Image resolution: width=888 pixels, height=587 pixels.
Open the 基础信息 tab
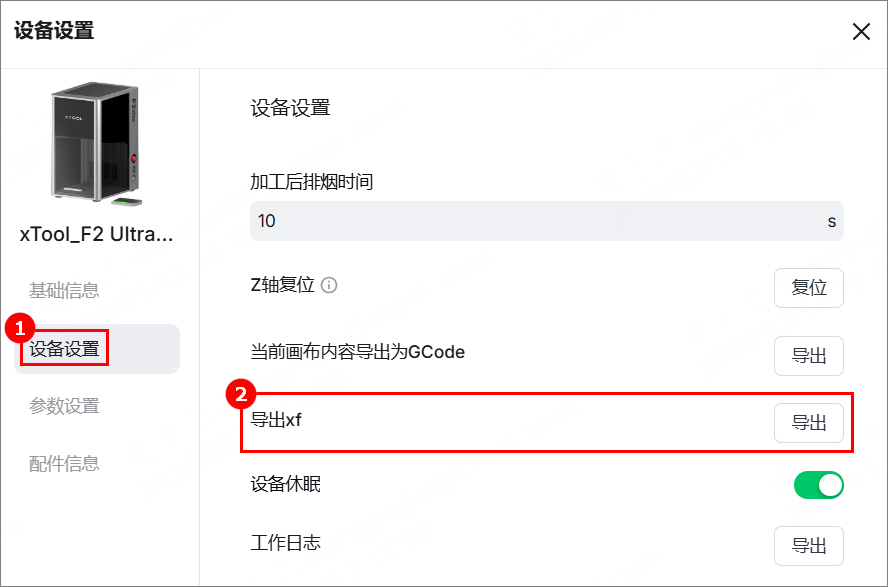tap(64, 290)
